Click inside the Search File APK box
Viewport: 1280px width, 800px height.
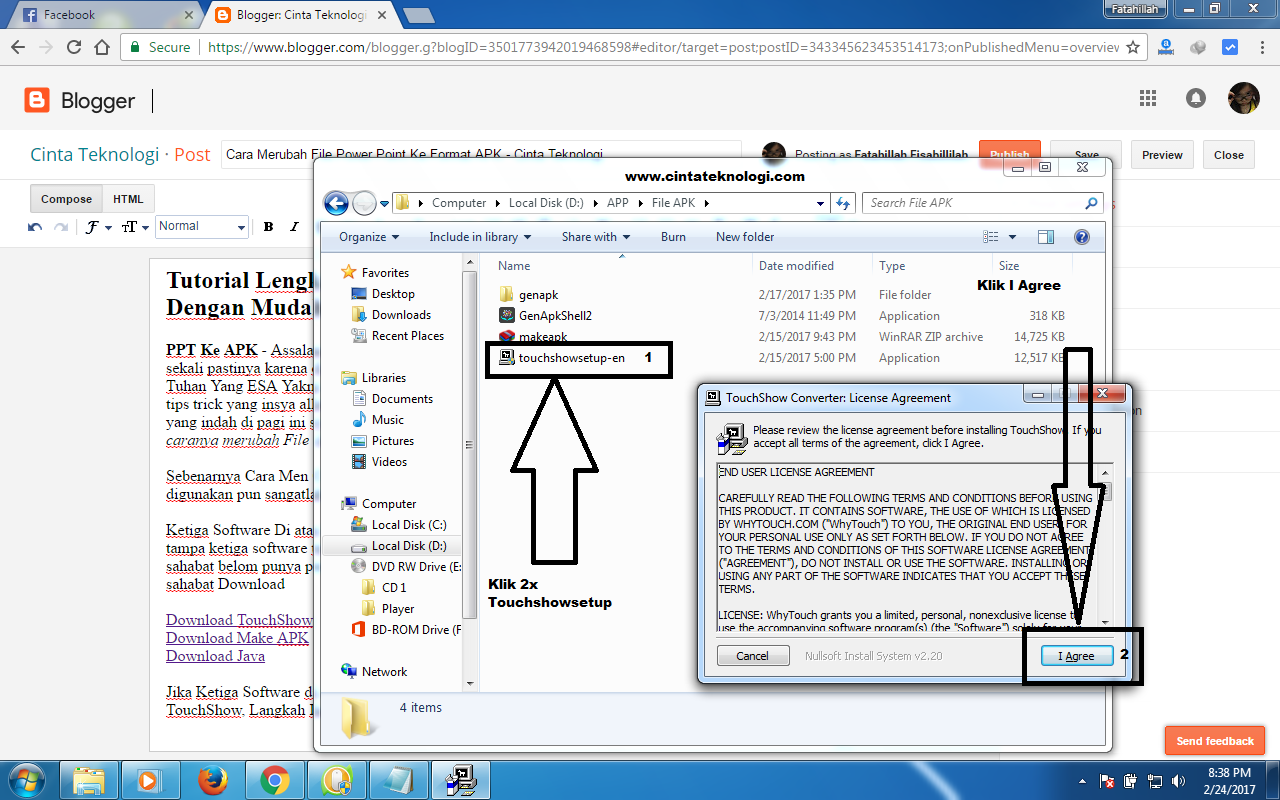[x=975, y=202]
